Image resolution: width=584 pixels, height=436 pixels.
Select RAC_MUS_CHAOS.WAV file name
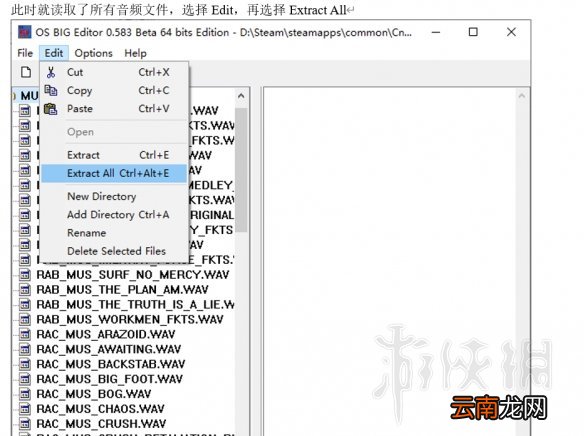[x=101, y=409]
